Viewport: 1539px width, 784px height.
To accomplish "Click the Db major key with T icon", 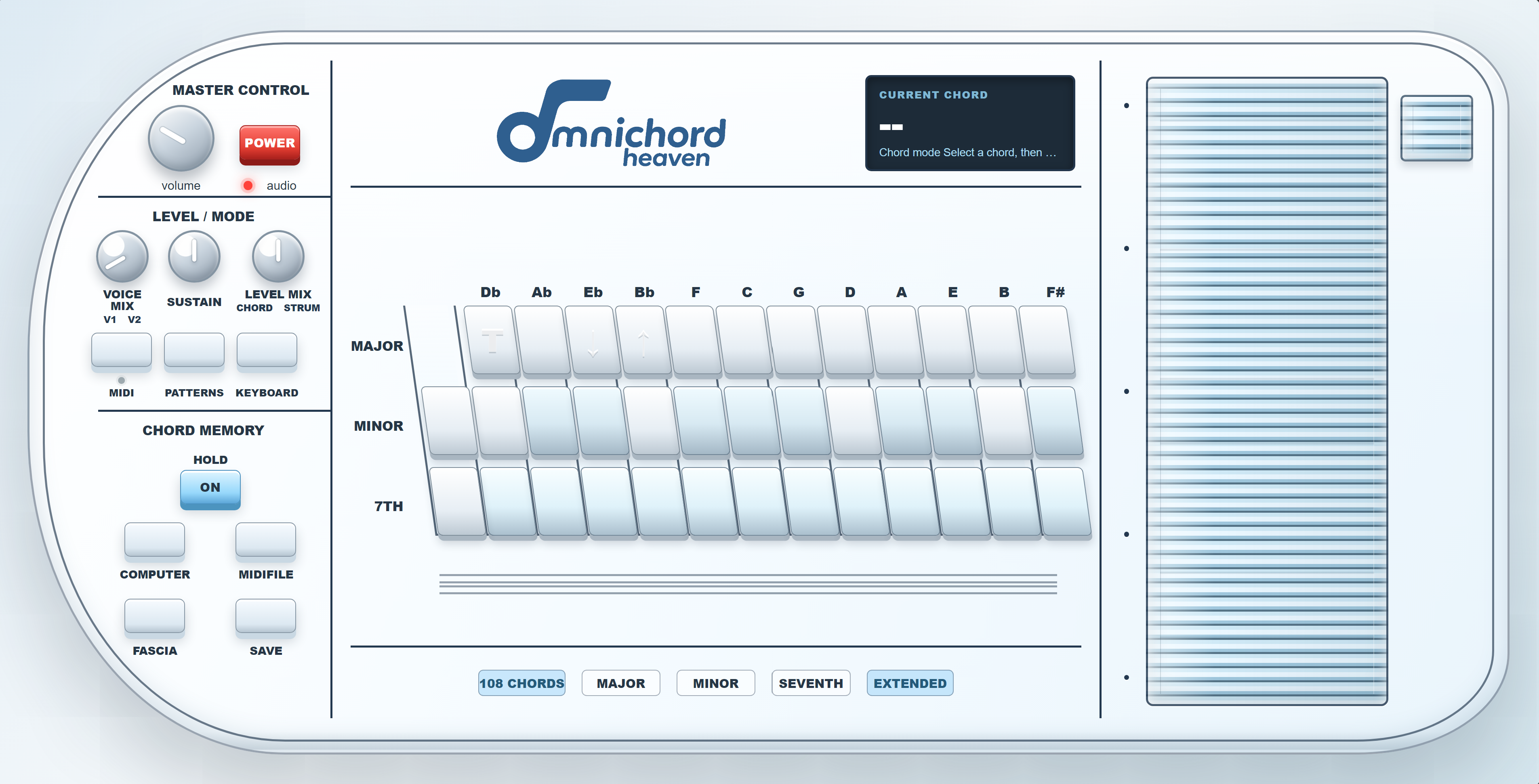I will click(x=492, y=342).
